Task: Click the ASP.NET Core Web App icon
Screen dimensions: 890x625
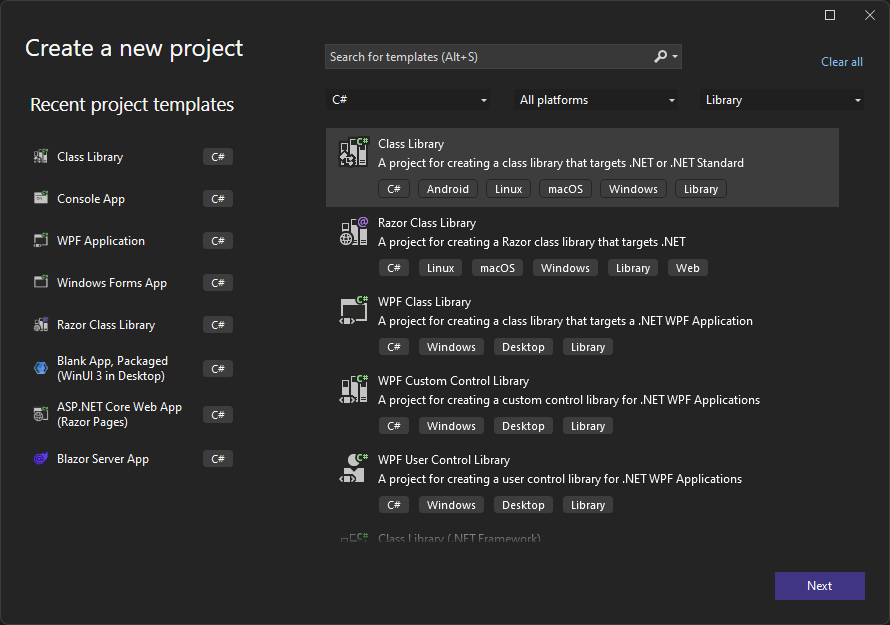Action: pyautogui.click(x=41, y=414)
